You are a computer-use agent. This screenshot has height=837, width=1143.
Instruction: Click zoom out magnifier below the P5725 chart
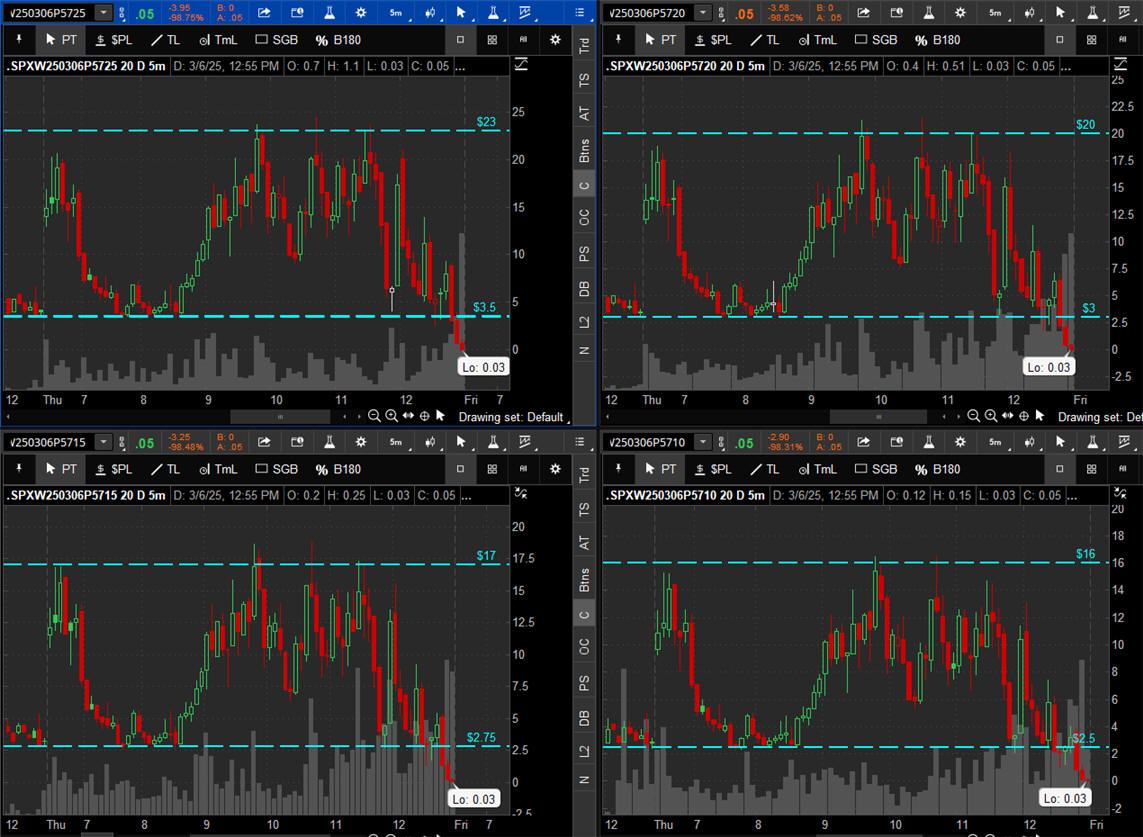[374, 416]
